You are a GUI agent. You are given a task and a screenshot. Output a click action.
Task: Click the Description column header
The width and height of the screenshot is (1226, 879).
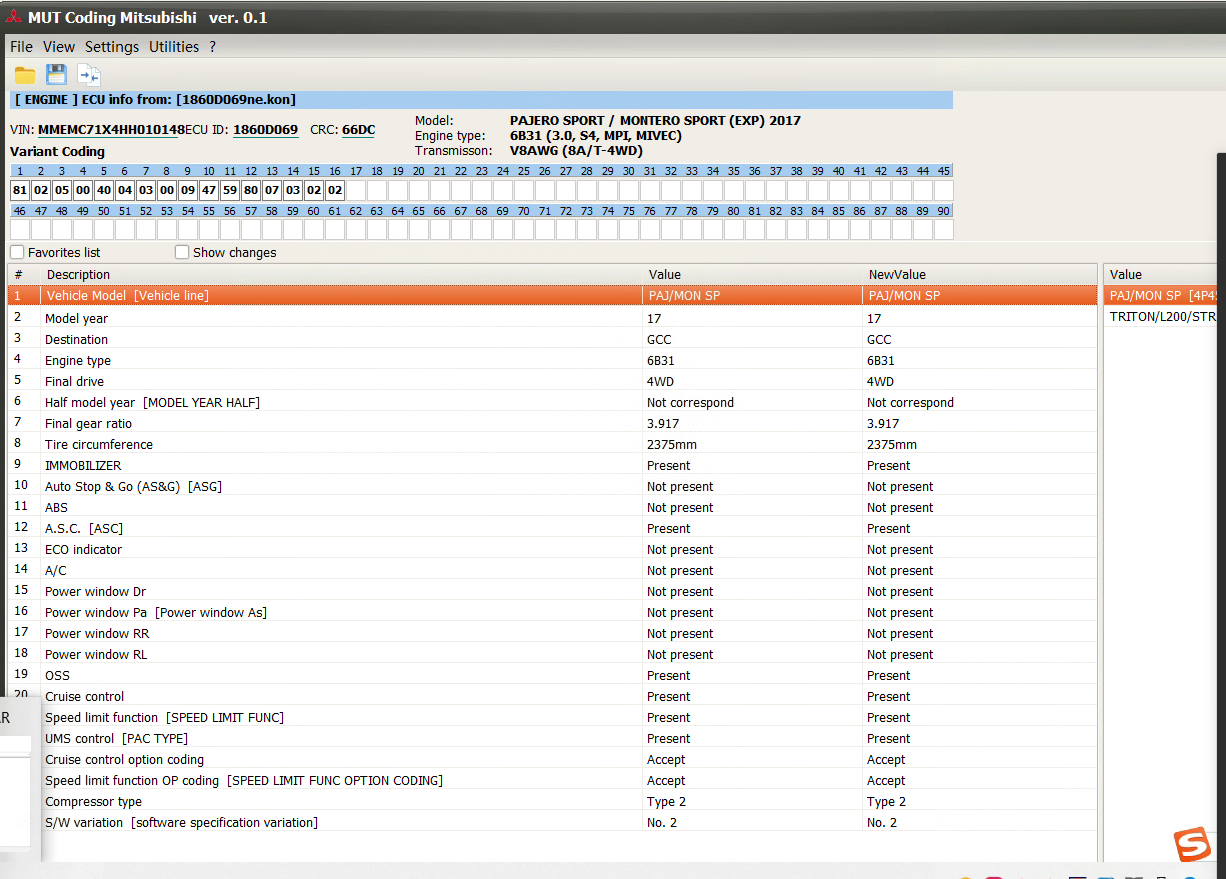[341, 275]
